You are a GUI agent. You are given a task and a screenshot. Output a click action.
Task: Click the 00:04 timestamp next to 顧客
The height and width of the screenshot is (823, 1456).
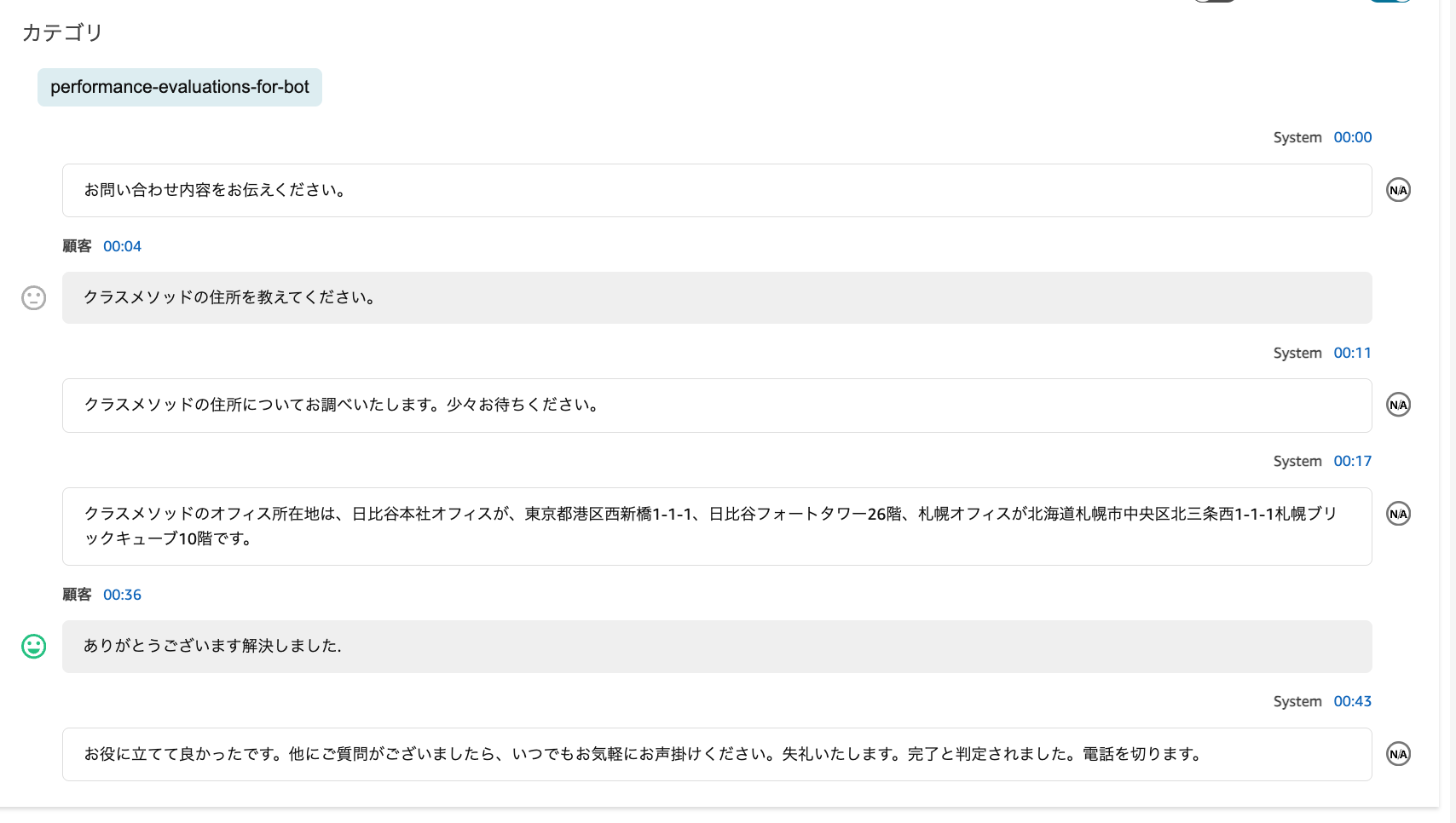point(122,246)
